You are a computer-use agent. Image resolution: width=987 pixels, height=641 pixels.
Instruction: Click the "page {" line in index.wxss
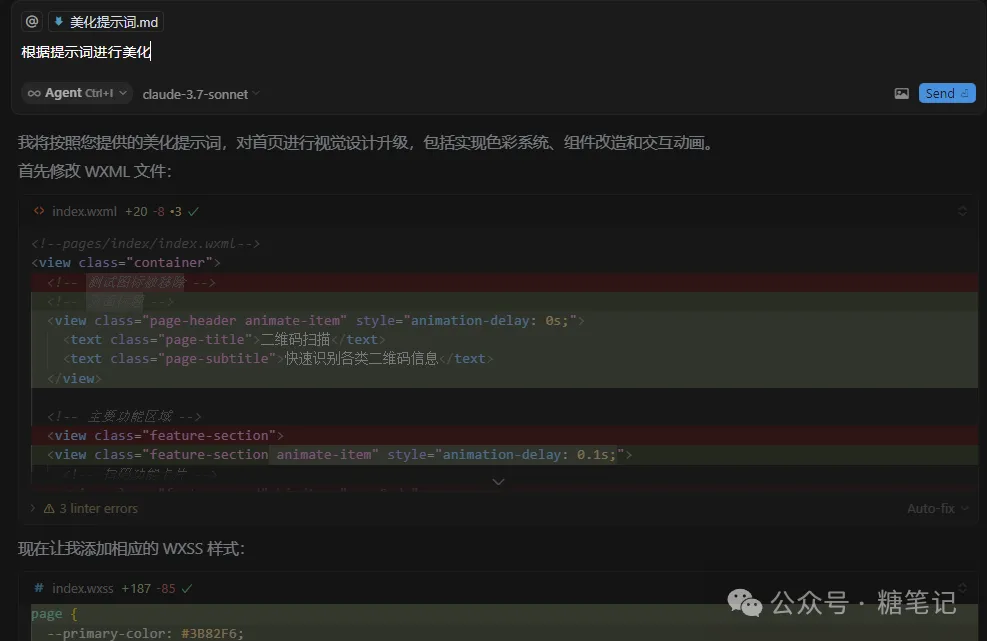(x=54, y=614)
